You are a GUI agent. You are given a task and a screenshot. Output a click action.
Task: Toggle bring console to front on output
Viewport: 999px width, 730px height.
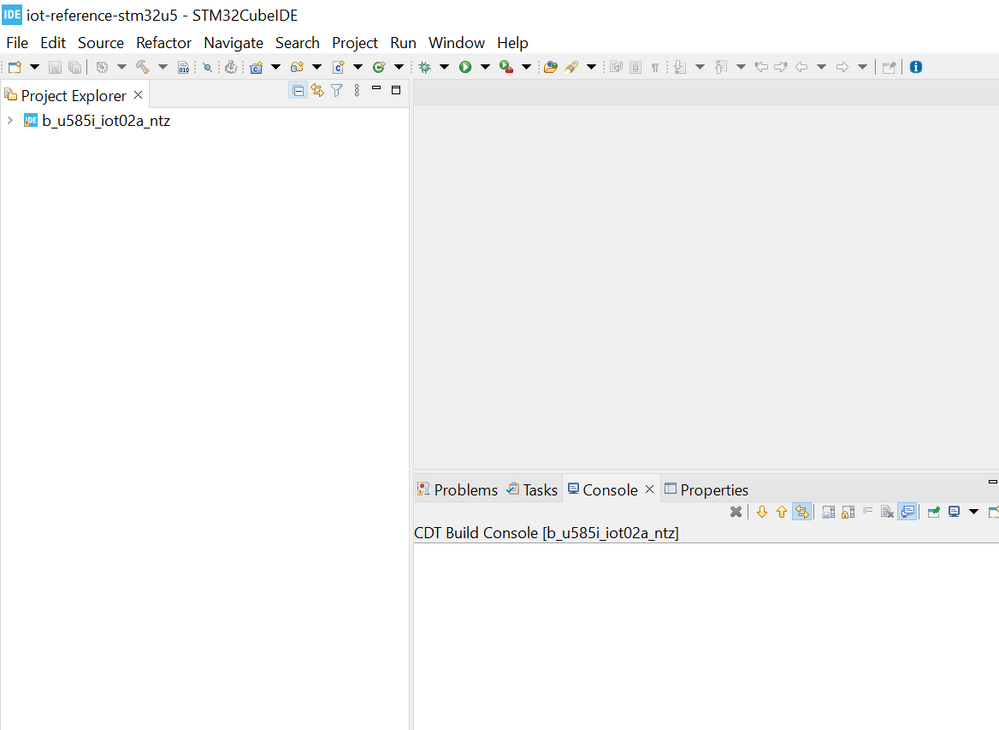(907, 512)
